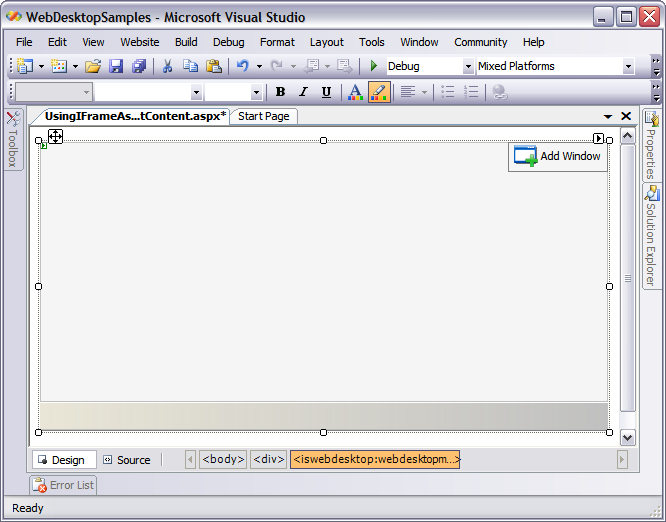
Task: Click the move handle on the WebDesktop control
Action: (x=55, y=136)
